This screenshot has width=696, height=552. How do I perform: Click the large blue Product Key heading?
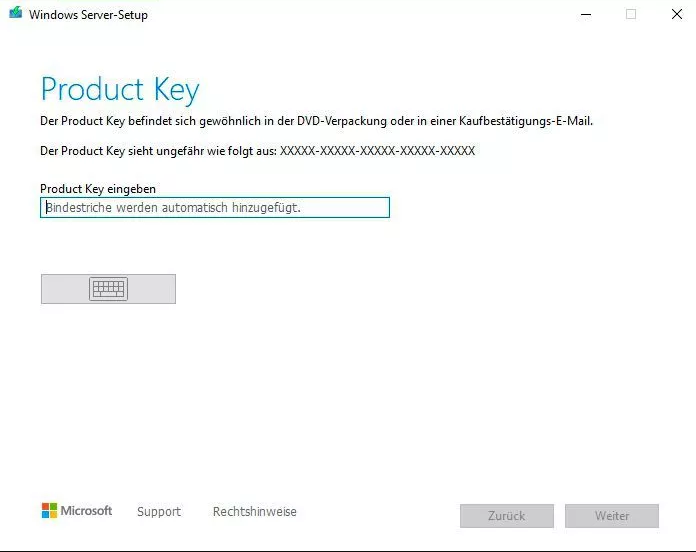coord(120,90)
